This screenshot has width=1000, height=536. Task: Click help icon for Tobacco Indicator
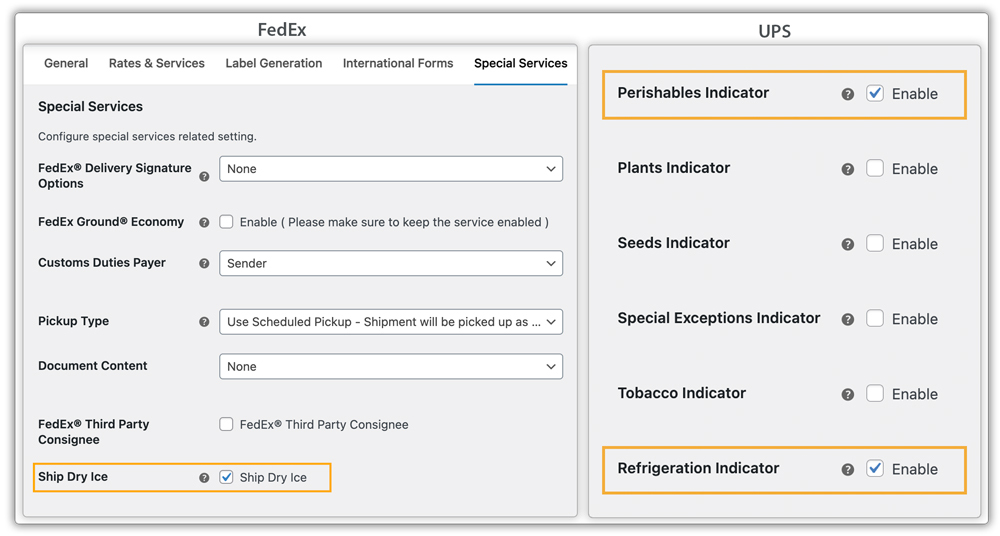click(848, 394)
